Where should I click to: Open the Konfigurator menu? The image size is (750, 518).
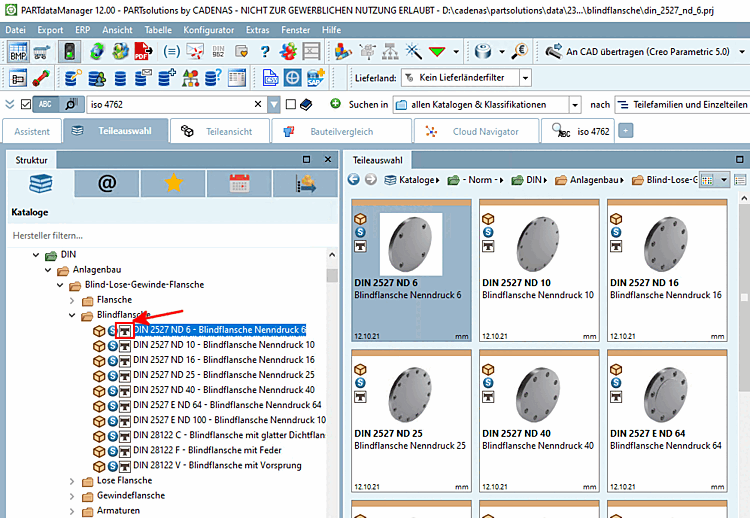209,30
